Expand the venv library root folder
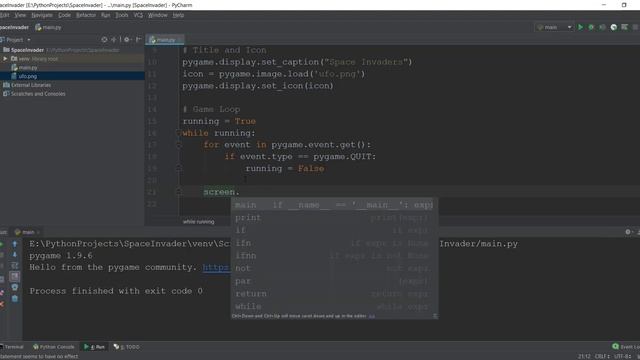This screenshot has height=360, width=640. point(5,59)
